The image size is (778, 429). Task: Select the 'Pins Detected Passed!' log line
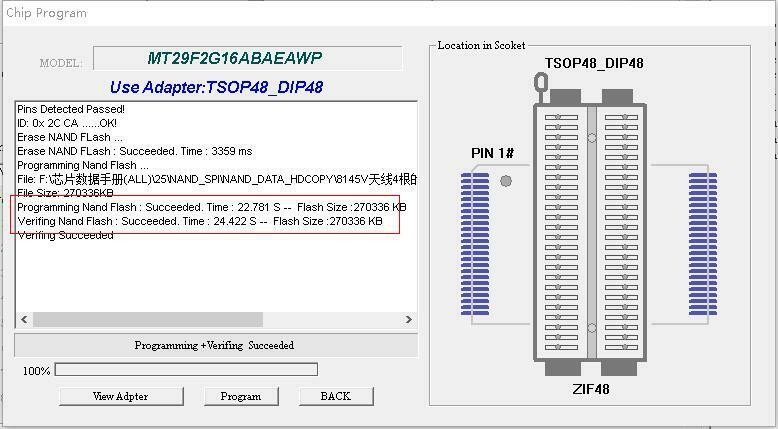pyautogui.click(x=71, y=108)
